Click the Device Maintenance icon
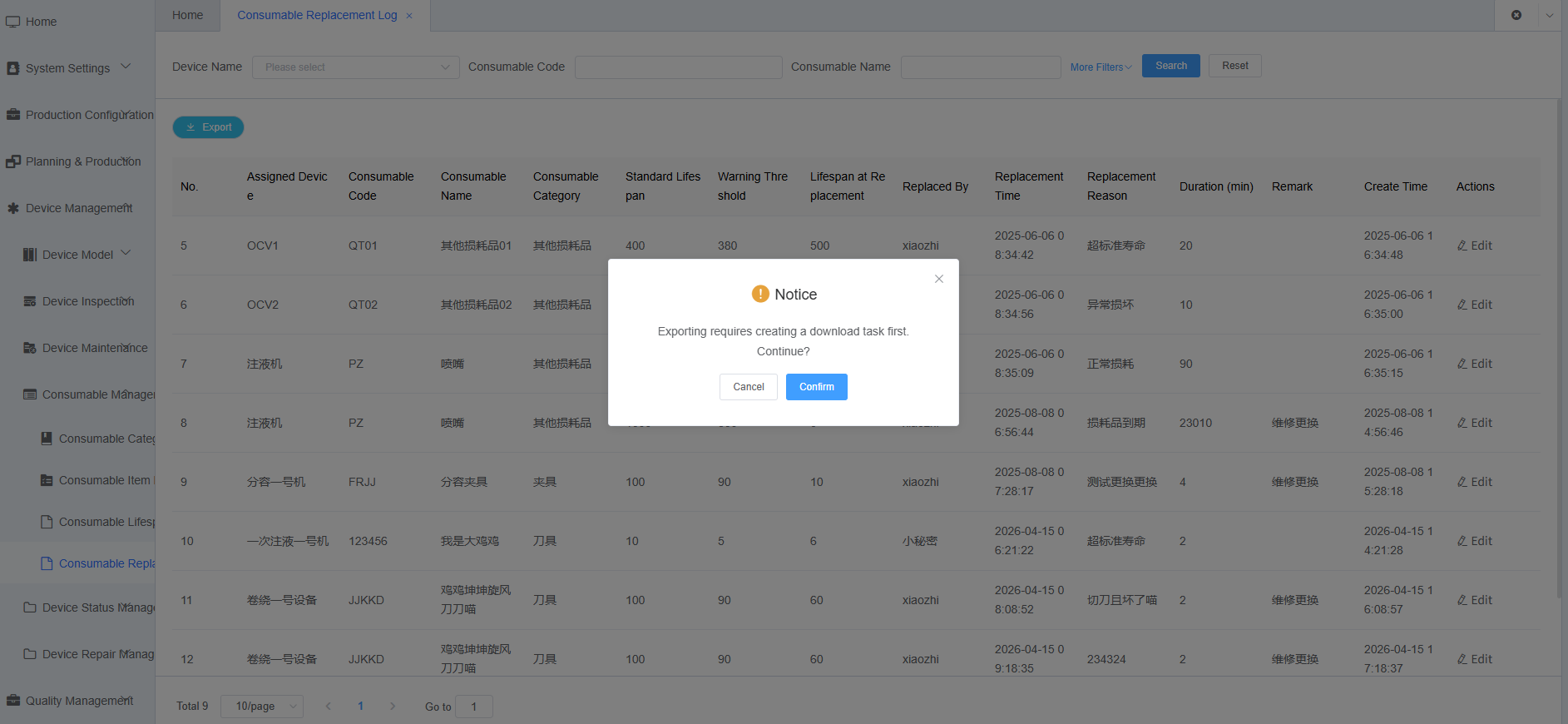1568x724 pixels. click(x=30, y=348)
